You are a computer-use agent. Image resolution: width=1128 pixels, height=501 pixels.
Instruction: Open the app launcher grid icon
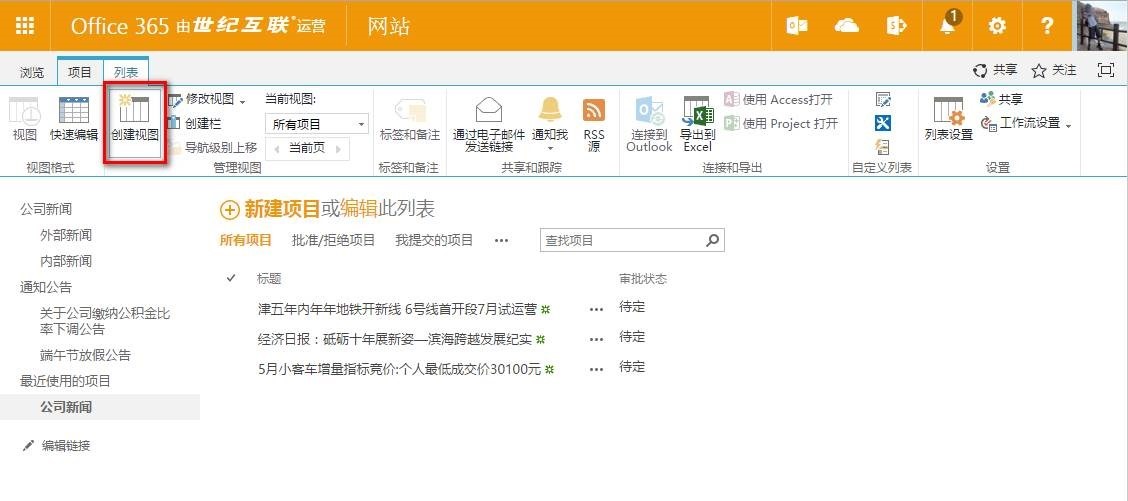tap(25, 26)
